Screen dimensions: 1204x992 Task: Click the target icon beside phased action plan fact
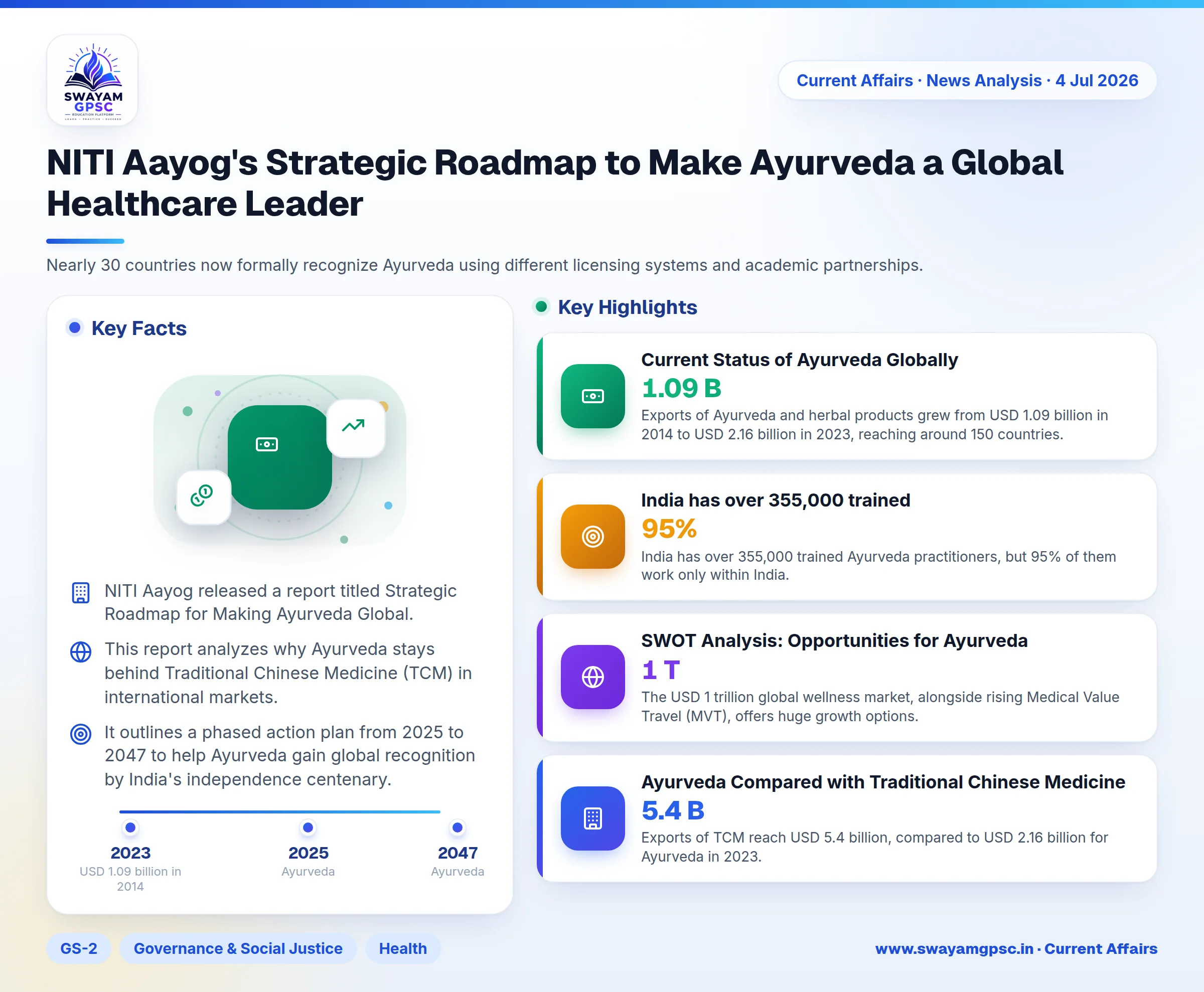81,734
